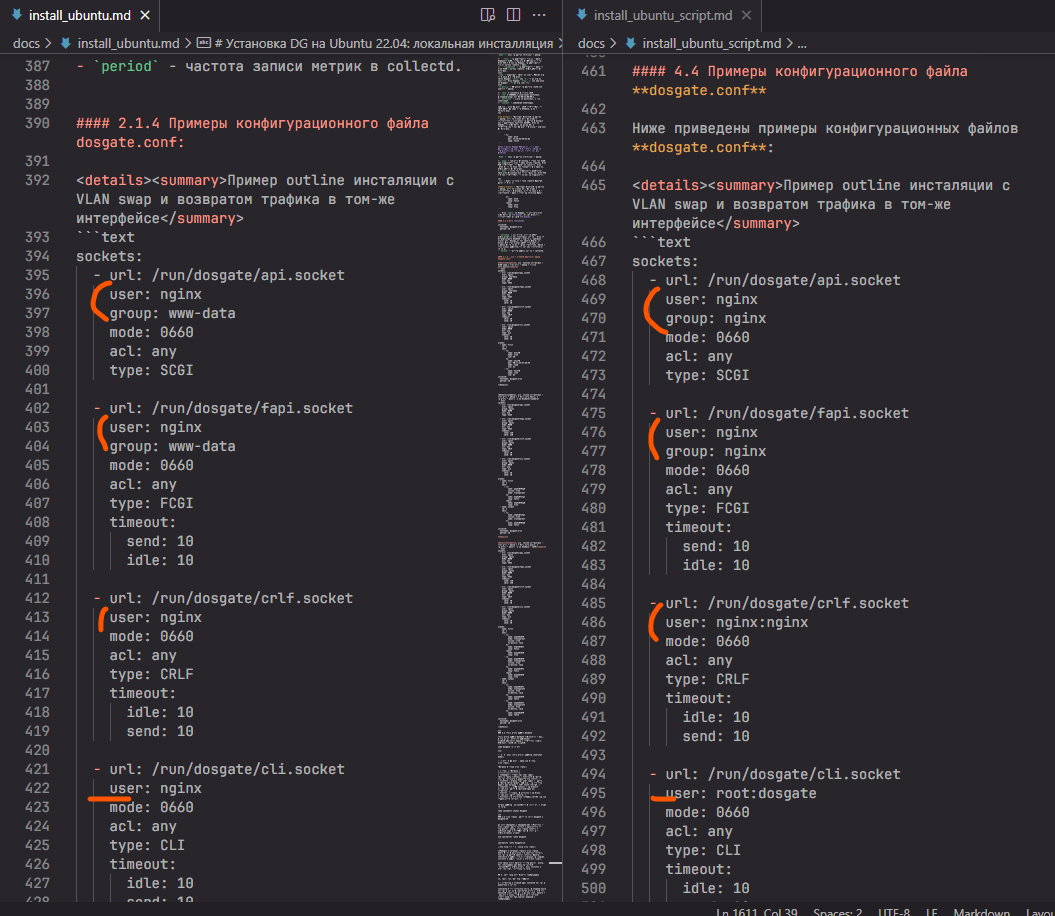
Task: Open the More Actions ellipsis menu
Action: click(539, 15)
